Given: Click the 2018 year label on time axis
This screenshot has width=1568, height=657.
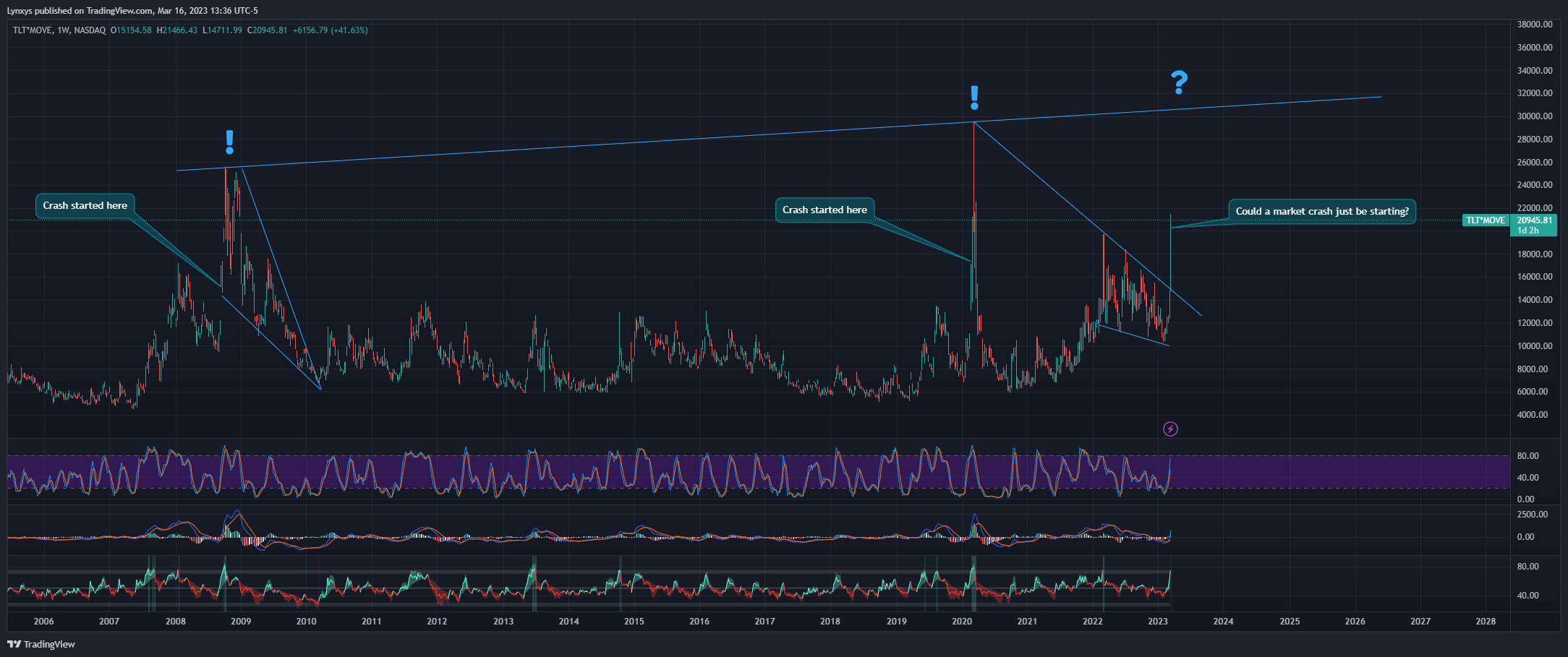Looking at the screenshot, I should click(x=830, y=622).
